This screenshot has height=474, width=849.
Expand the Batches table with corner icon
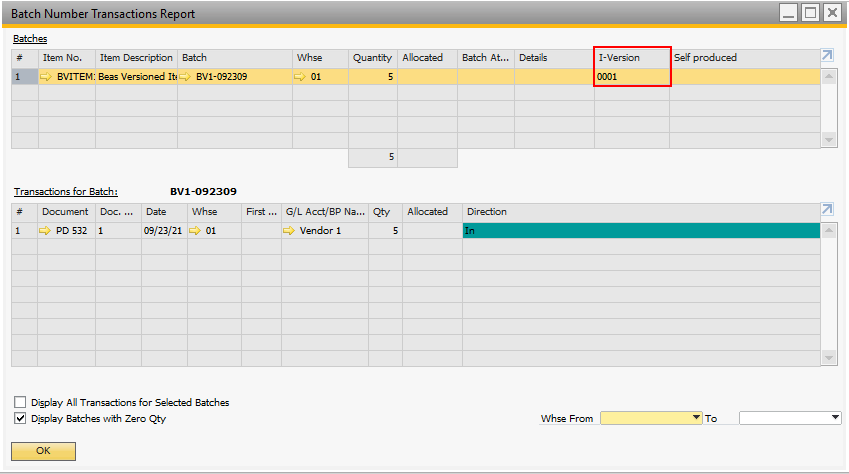(827, 57)
